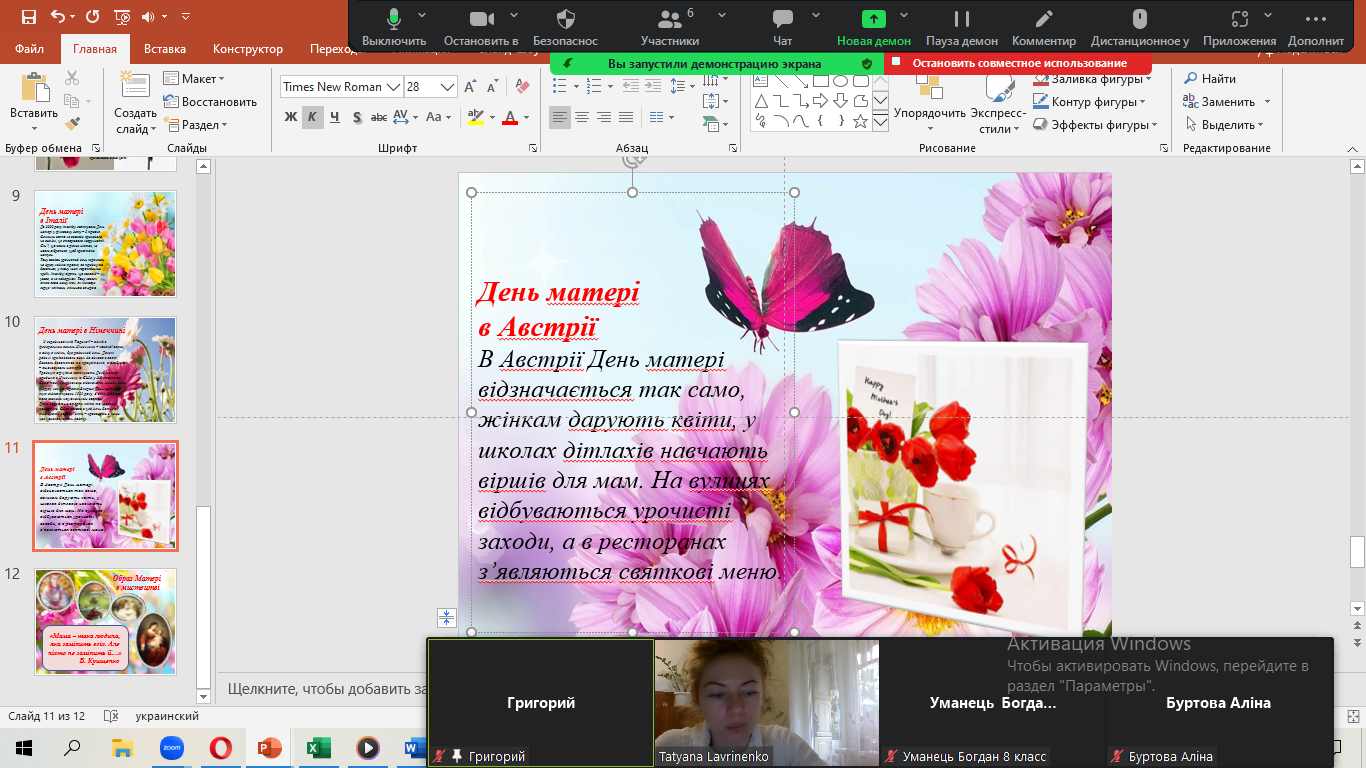Viewport: 1366px width, 768px height.
Task: Select the rectangle shape in shapes gallery
Action: point(820,81)
